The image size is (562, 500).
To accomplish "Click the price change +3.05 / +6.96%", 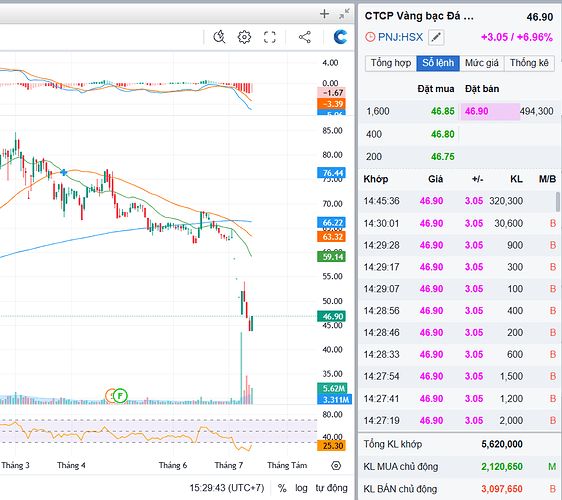I will point(517,37).
